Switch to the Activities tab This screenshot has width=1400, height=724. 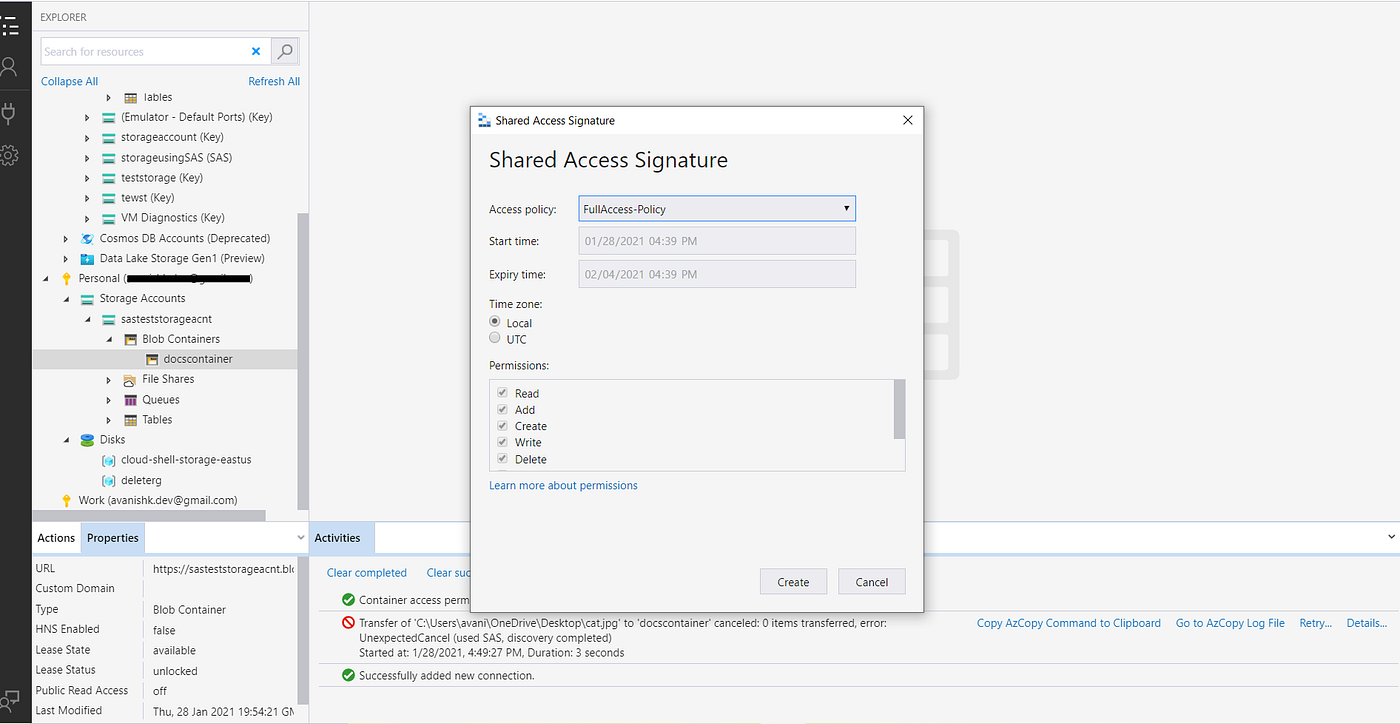coord(340,537)
